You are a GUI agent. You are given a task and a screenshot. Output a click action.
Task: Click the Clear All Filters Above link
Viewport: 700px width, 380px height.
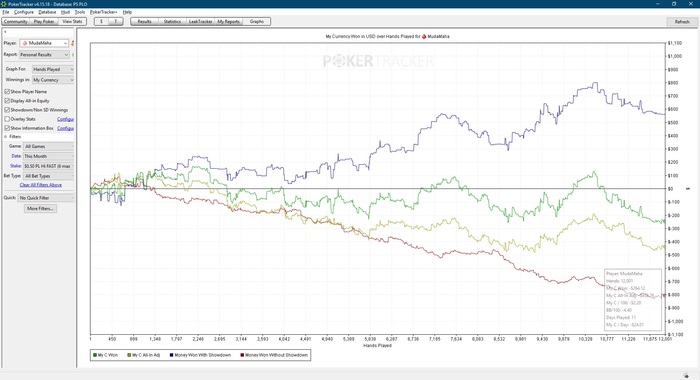41,185
